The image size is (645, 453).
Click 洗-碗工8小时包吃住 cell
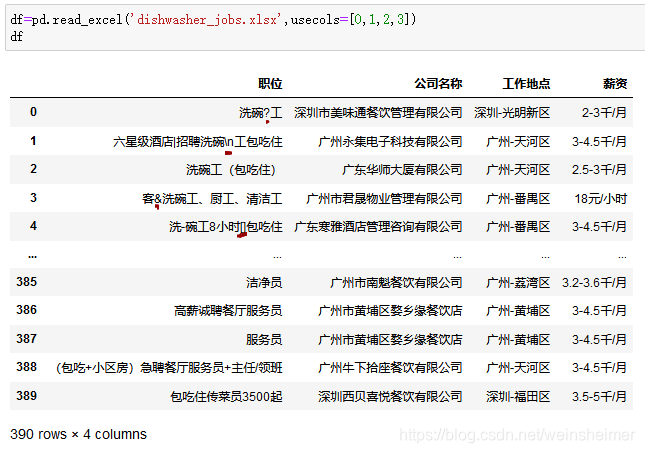click(x=226, y=227)
